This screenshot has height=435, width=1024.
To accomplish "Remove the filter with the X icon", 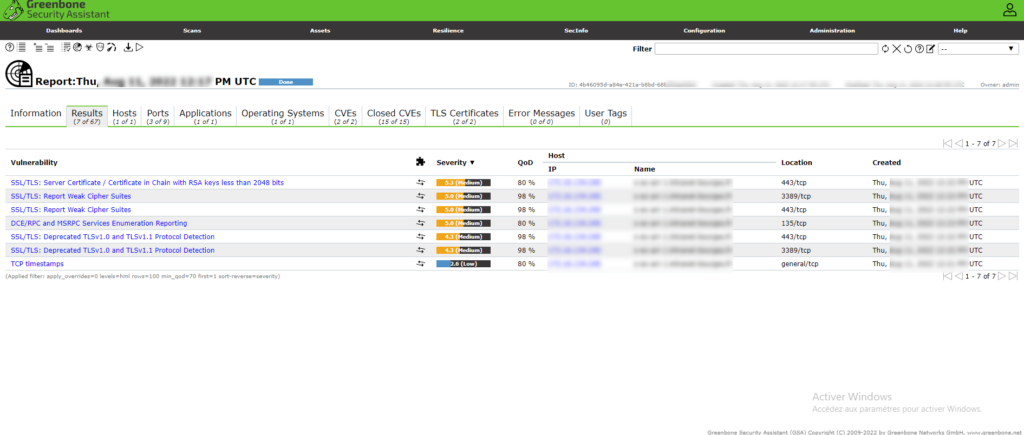I will [897, 48].
